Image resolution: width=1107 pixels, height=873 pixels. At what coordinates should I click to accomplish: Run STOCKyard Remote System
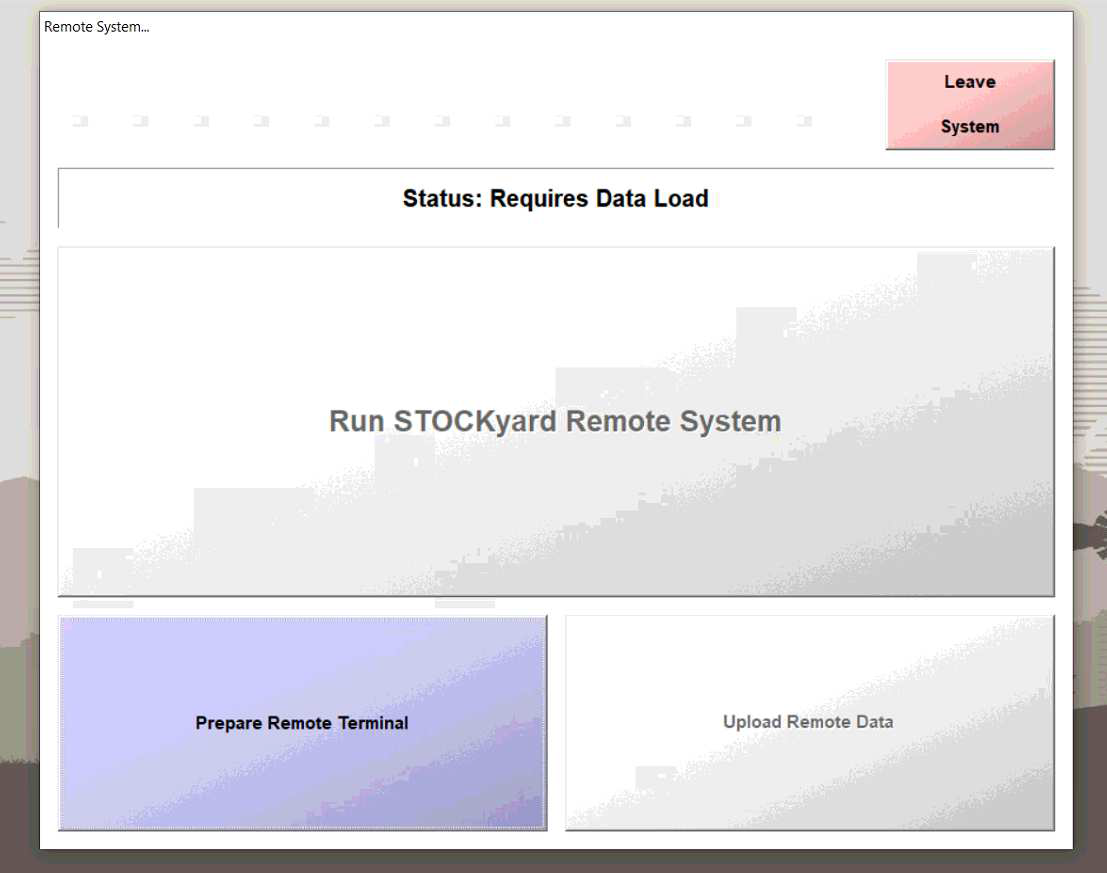coord(556,421)
